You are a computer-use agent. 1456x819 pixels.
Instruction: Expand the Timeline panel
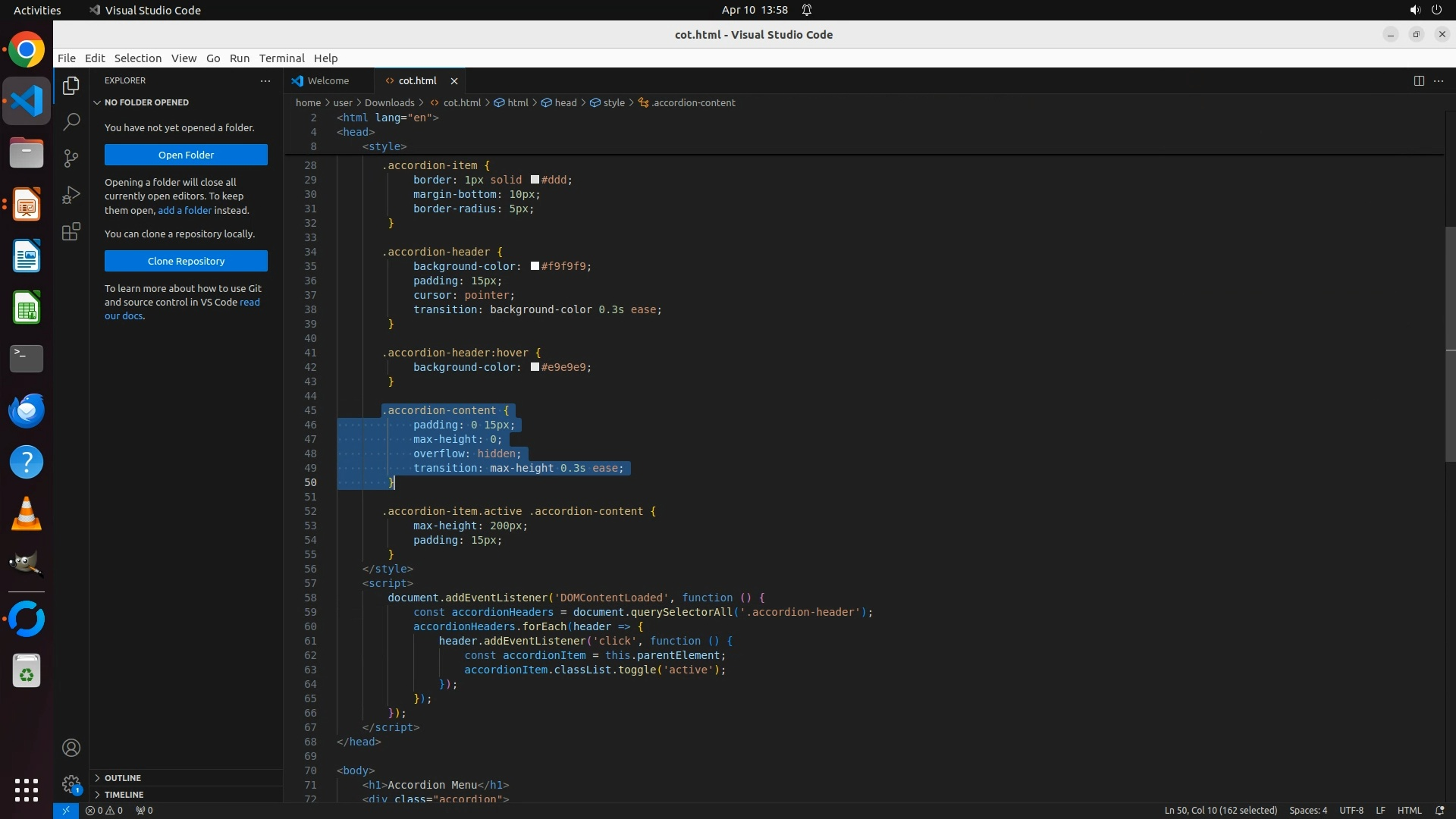pyautogui.click(x=124, y=795)
